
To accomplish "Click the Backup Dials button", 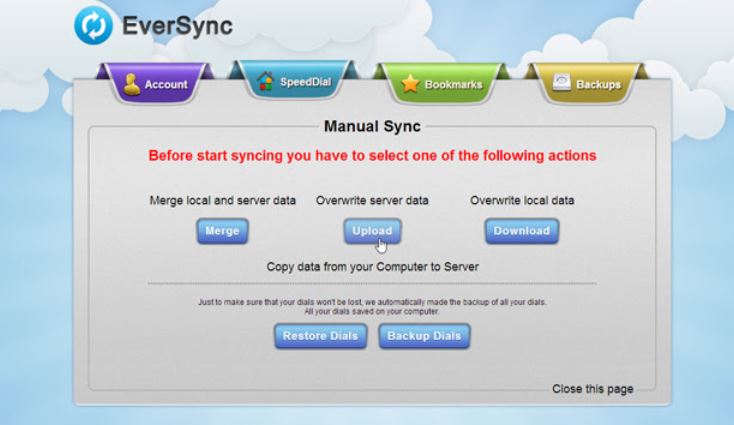I will (424, 336).
